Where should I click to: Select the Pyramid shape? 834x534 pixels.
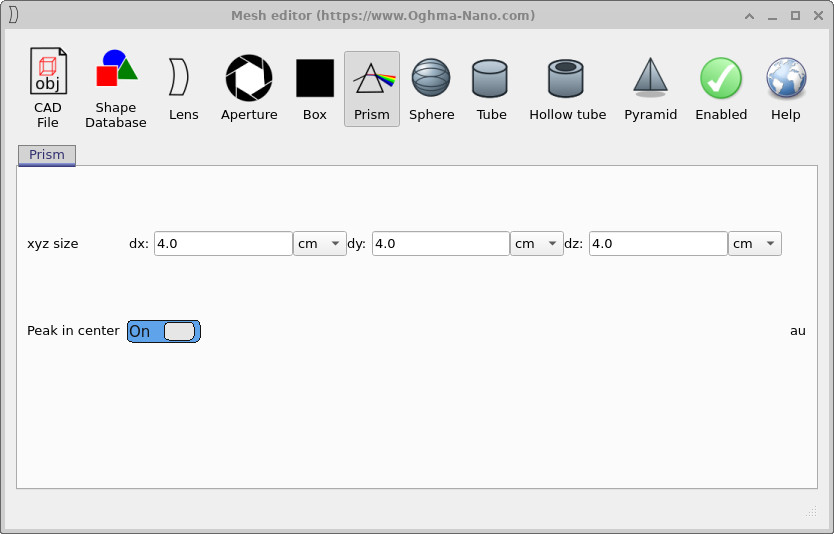coord(650,88)
